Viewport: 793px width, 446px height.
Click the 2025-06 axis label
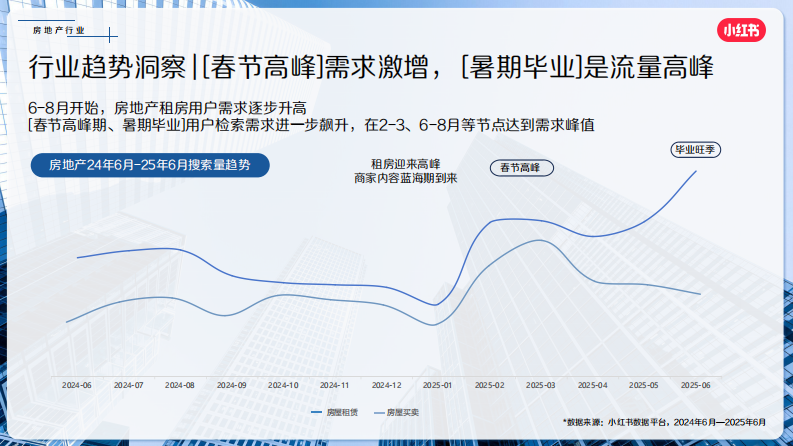click(x=695, y=385)
